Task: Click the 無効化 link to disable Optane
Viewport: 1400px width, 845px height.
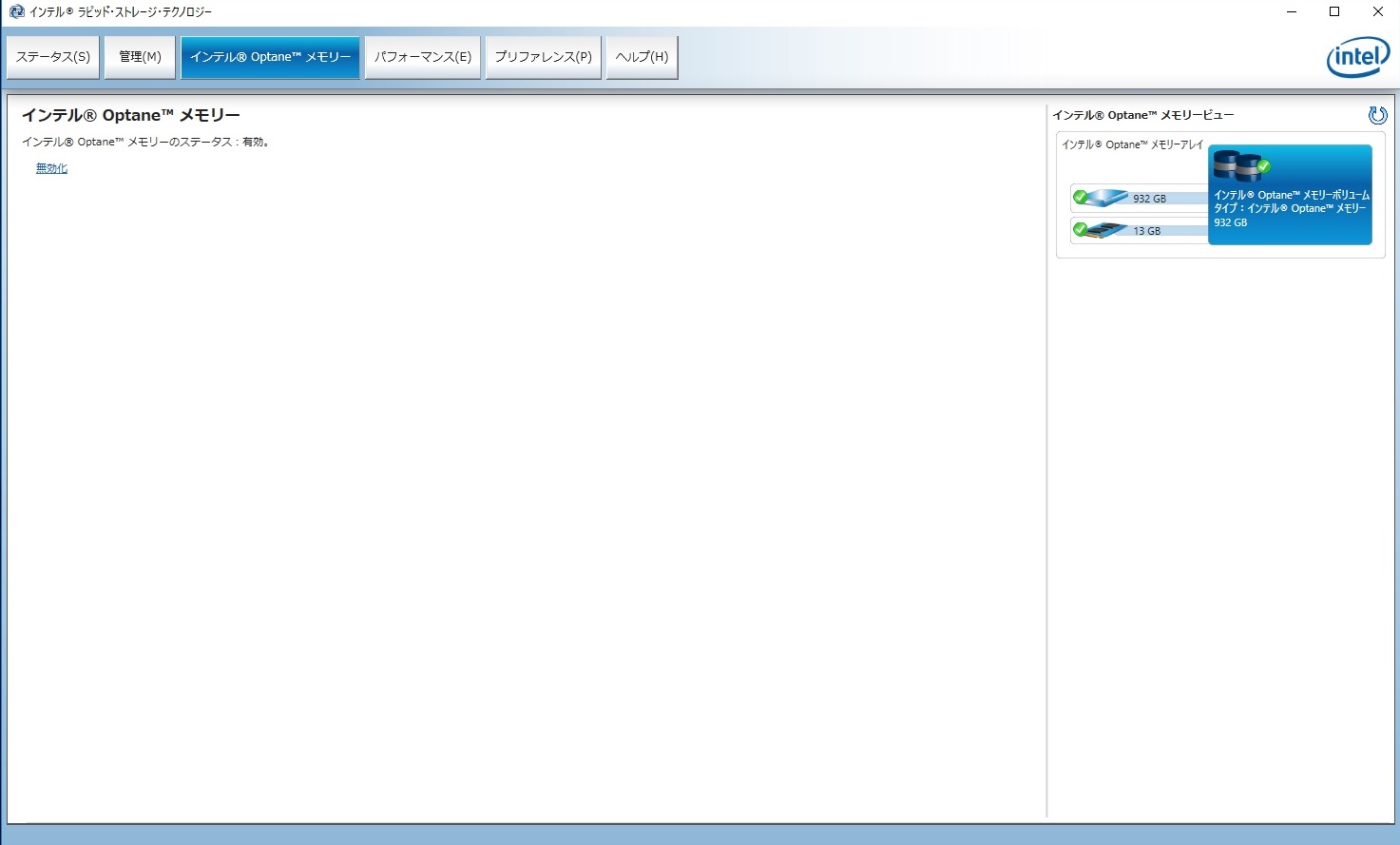Action: point(51,168)
